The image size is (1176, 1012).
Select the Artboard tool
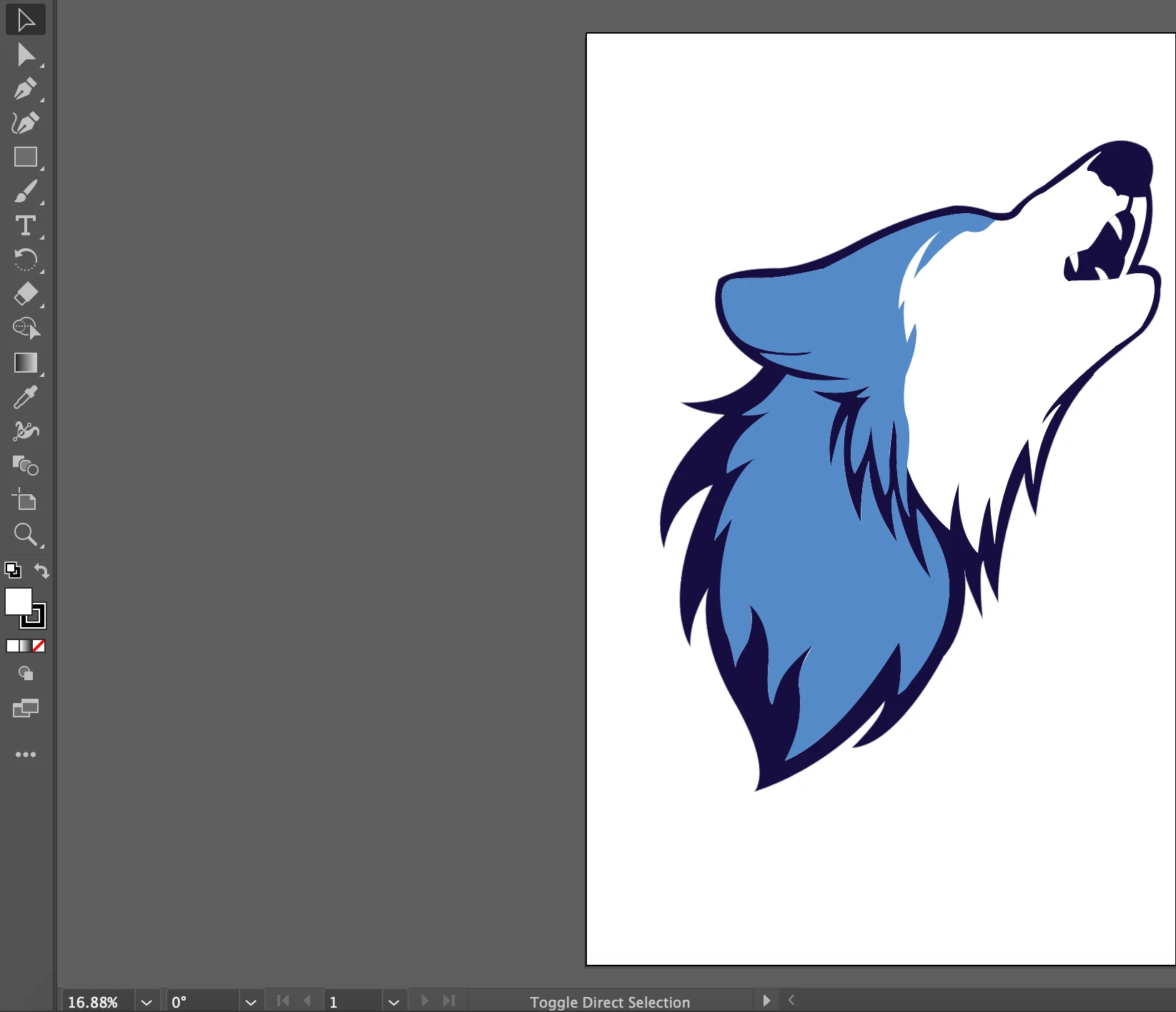[26, 500]
